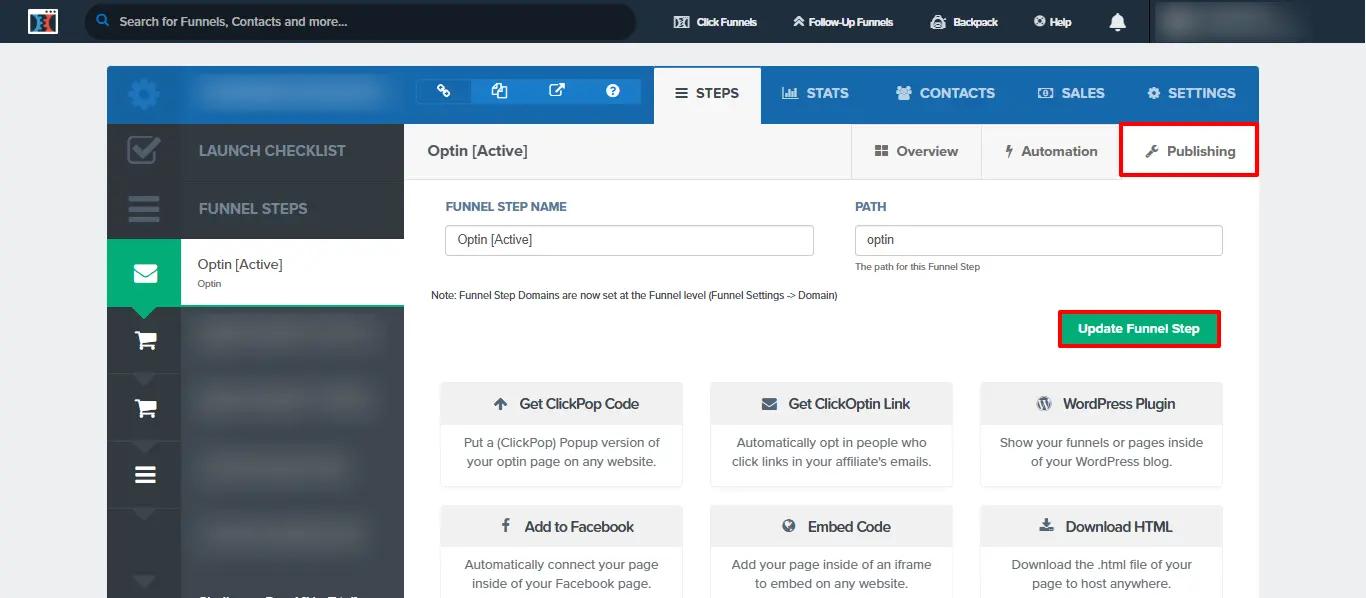The image size is (1366, 598).
Task: Click Add to Facebook button
Action: (x=561, y=527)
